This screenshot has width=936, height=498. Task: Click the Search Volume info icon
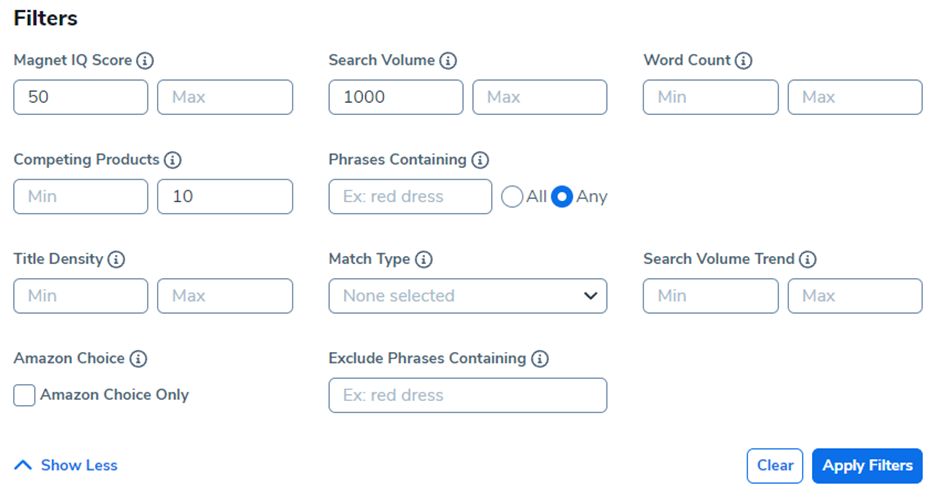448,61
